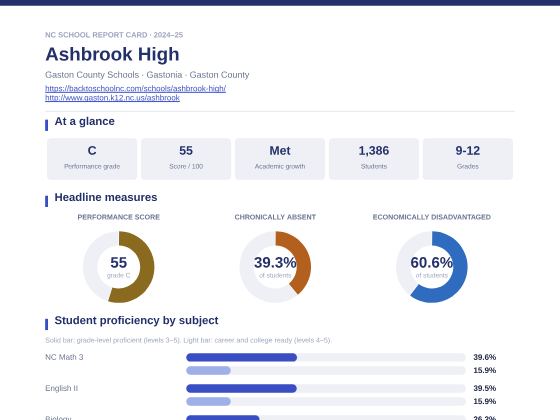Click the English II light career-ready bar
Viewport: 560px width, 420px height.
(x=208, y=401)
